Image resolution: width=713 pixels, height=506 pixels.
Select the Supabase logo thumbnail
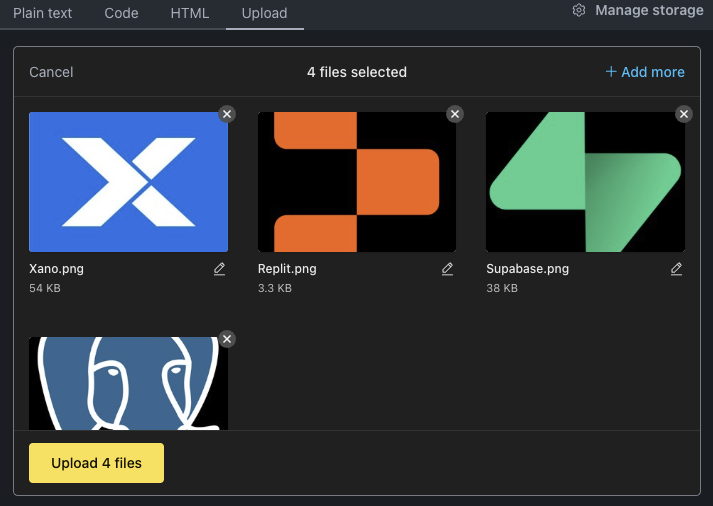coord(586,182)
